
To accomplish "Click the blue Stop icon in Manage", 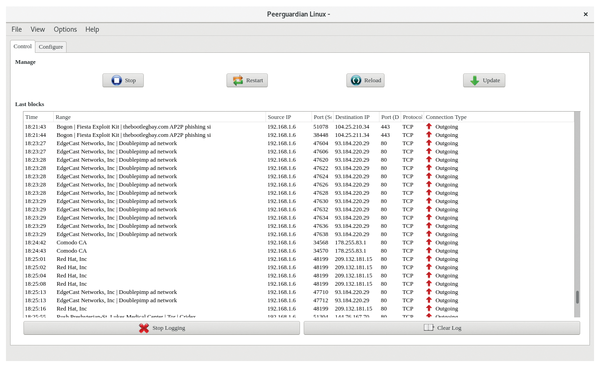I will coord(116,80).
